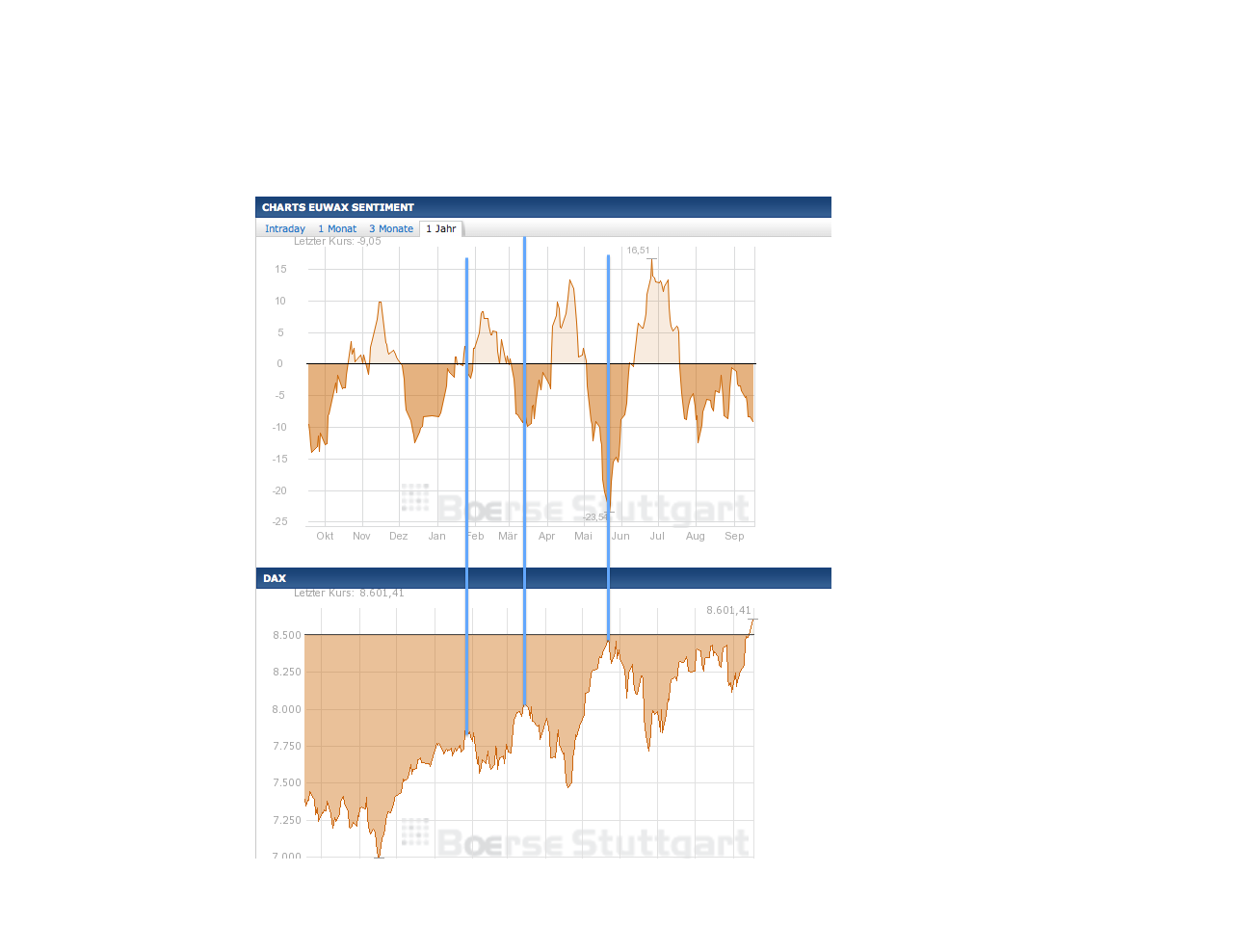Click the Boerse Stuttgart dot-grid logo in DAX chart
The height and width of the screenshot is (952, 1239).
point(415,832)
